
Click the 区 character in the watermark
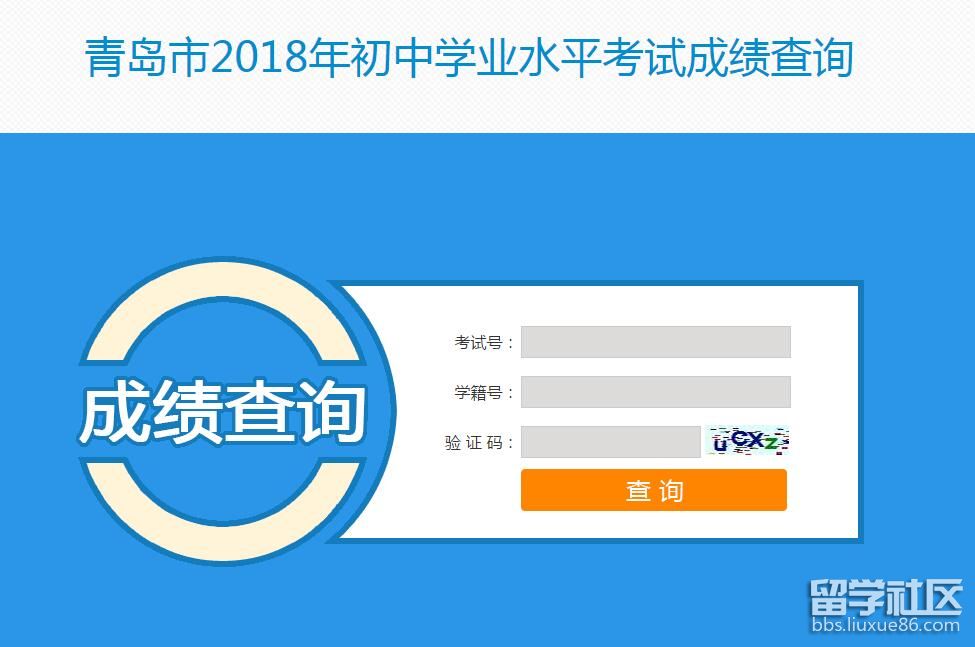943,597
